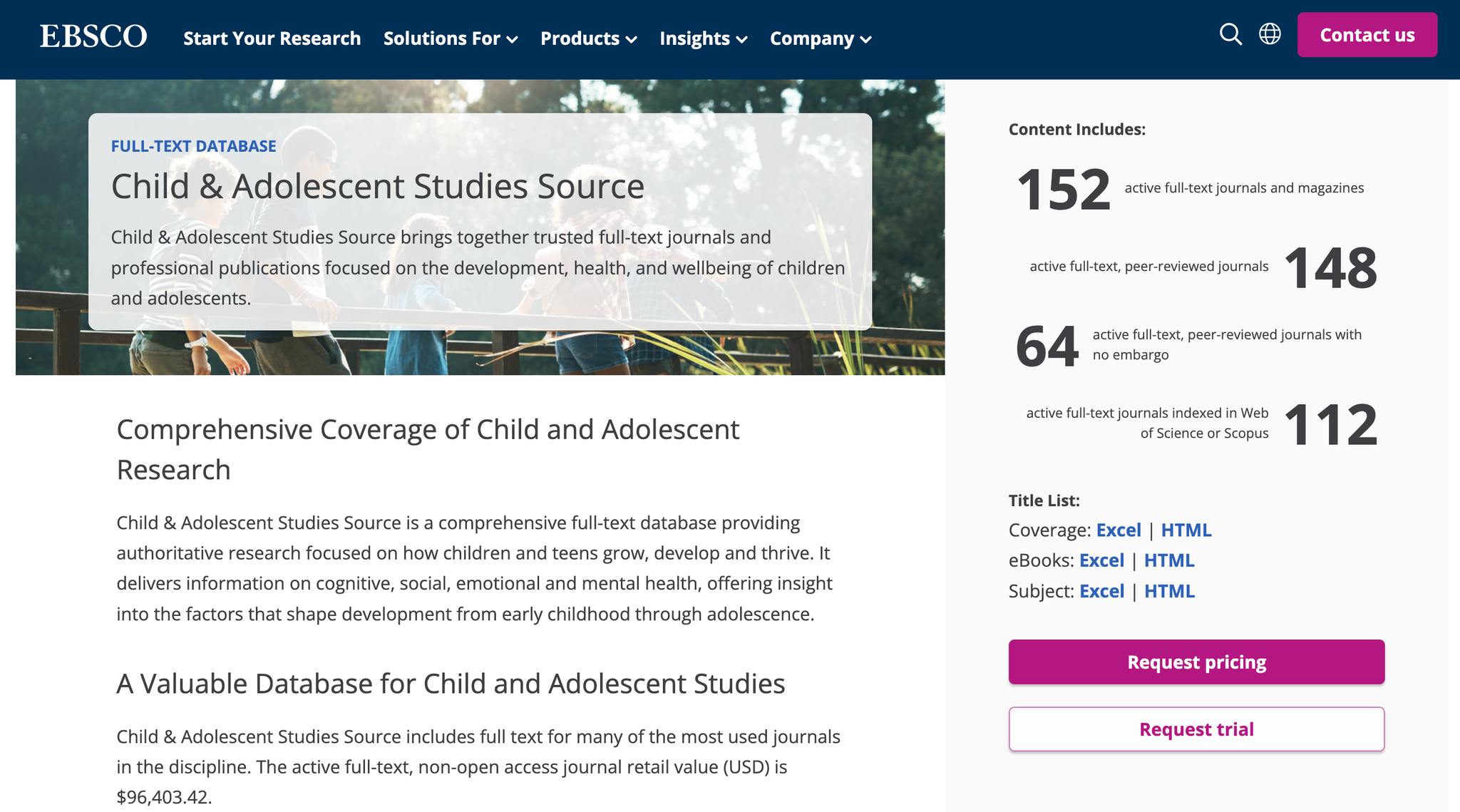This screenshot has height=812, width=1460.
Task: Open Coverage title list HTML link
Action: (1186, 530)
